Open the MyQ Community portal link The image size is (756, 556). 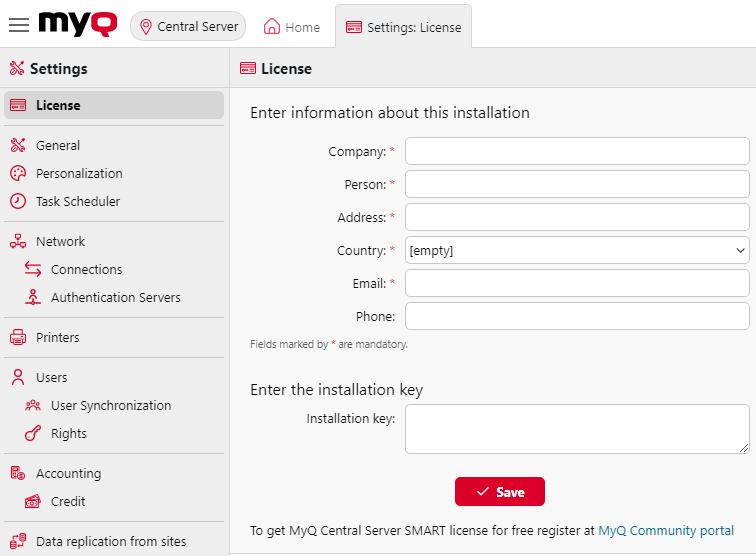(666, 531)
